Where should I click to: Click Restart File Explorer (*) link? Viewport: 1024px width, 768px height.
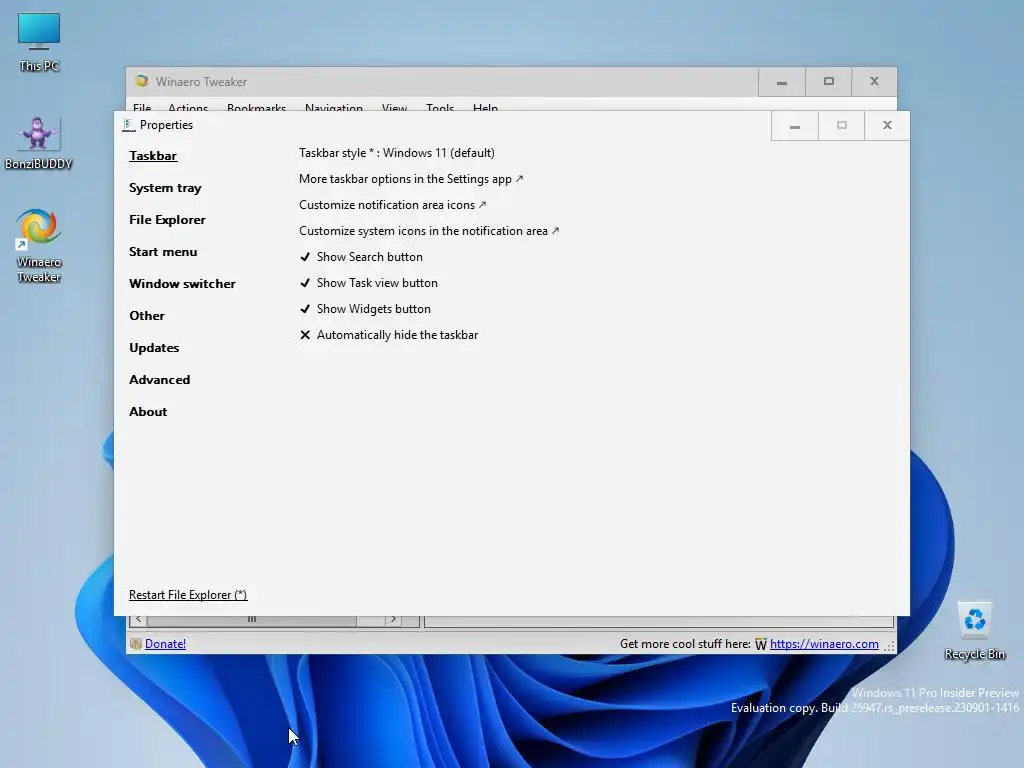coord(188,595)
